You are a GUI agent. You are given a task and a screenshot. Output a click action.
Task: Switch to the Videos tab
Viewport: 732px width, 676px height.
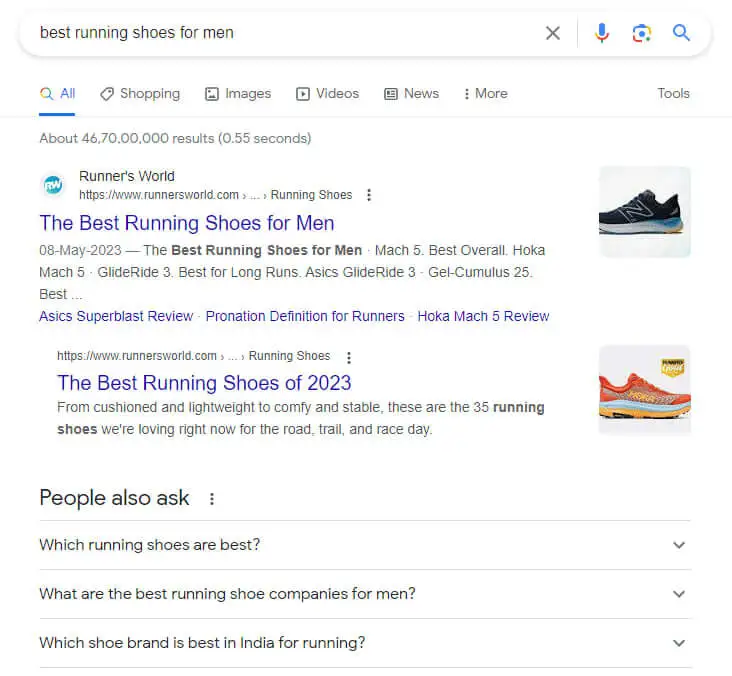click(328, 93)
